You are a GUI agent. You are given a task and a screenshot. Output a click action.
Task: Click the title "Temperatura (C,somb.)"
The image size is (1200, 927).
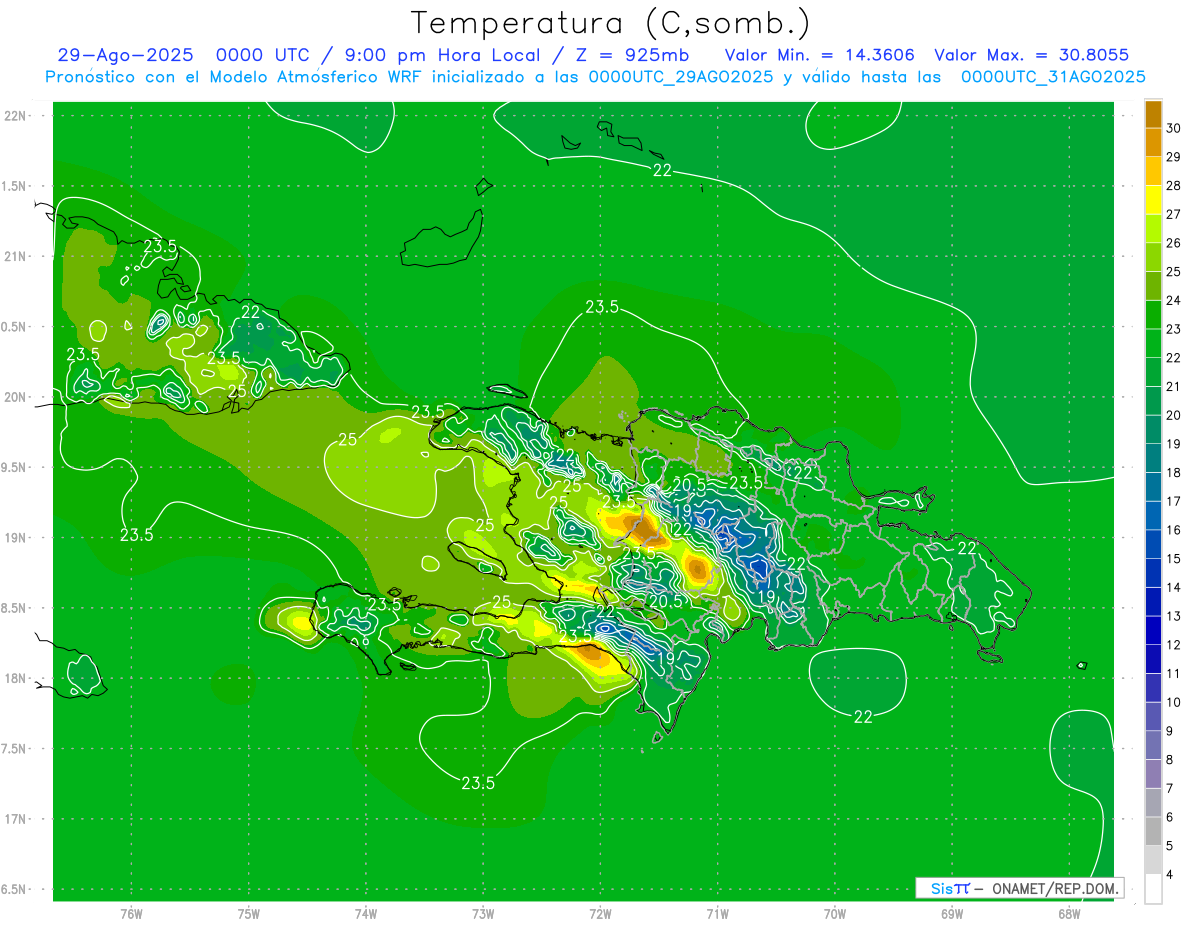tap(611, 23)
